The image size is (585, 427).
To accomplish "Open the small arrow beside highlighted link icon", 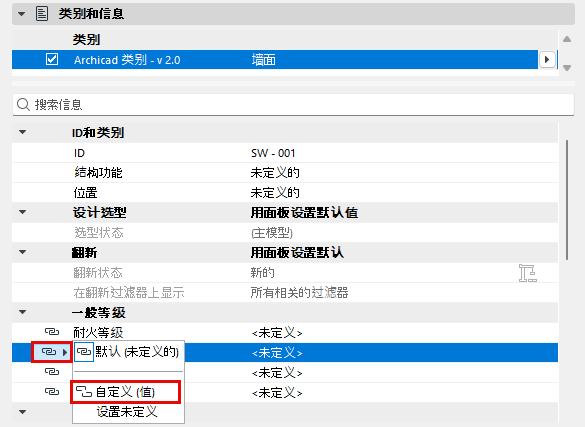I will pyautogui.click(x=65, y=352).
